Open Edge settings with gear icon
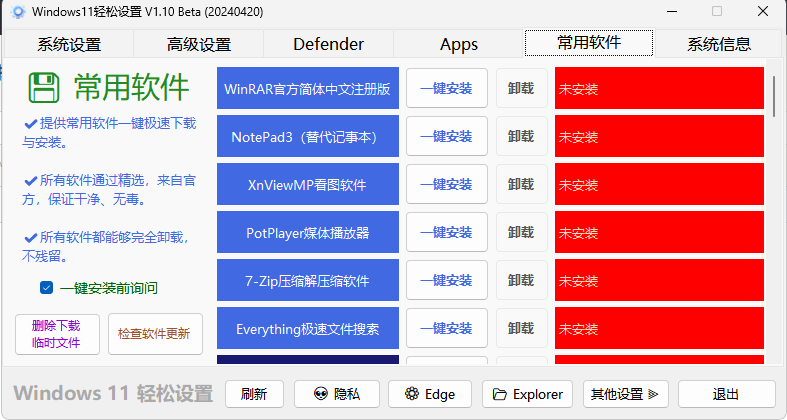787x420 pixels. pos(429,394)
